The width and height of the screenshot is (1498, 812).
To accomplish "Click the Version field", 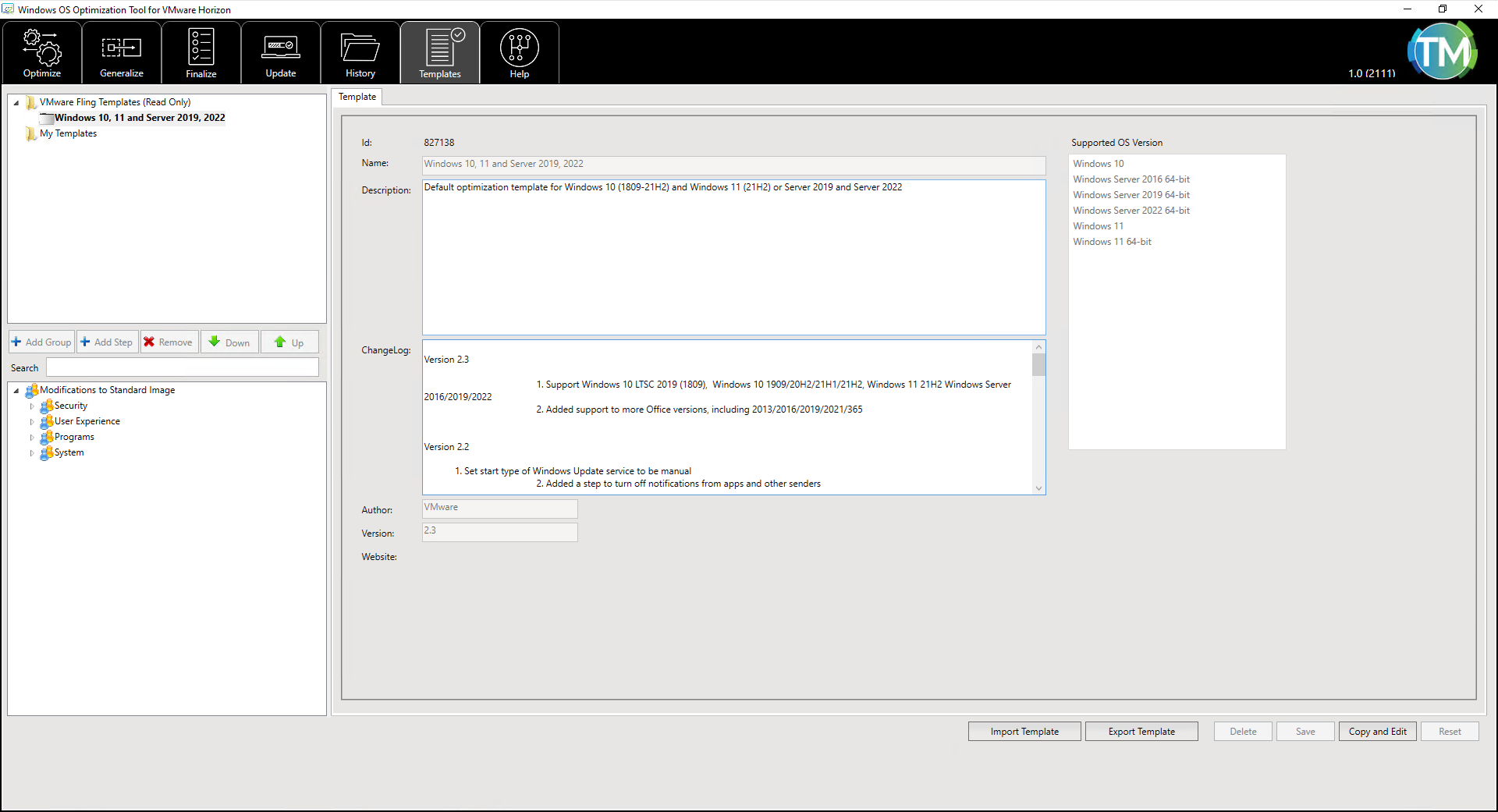I will coord(499,532).
